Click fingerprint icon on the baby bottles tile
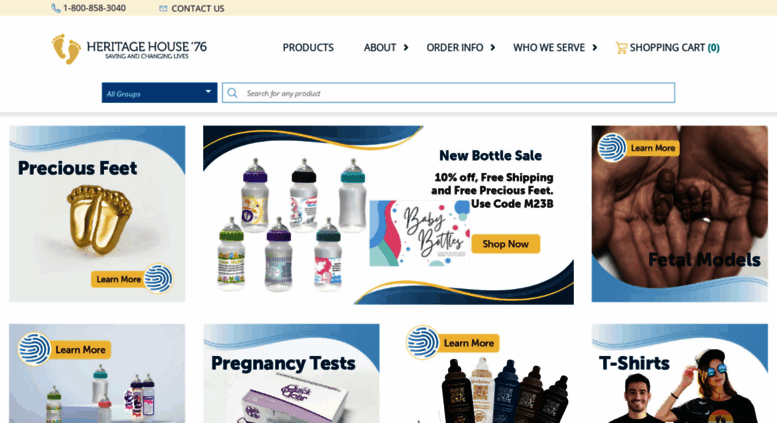The height and width of the screenshot is (423, 777). [x=34, y=349]
